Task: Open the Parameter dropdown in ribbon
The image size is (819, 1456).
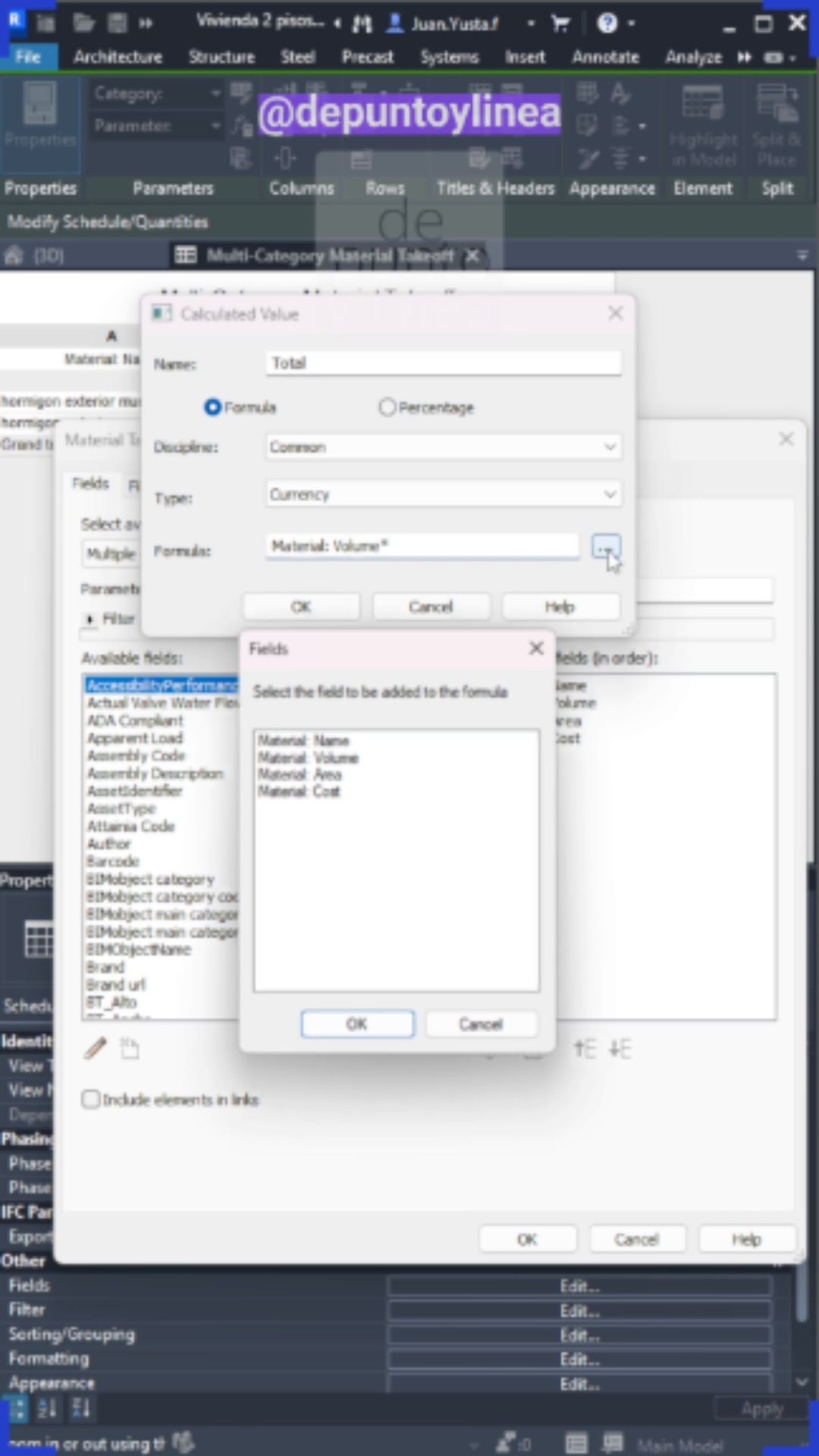Action: click(x=157, y=126)
